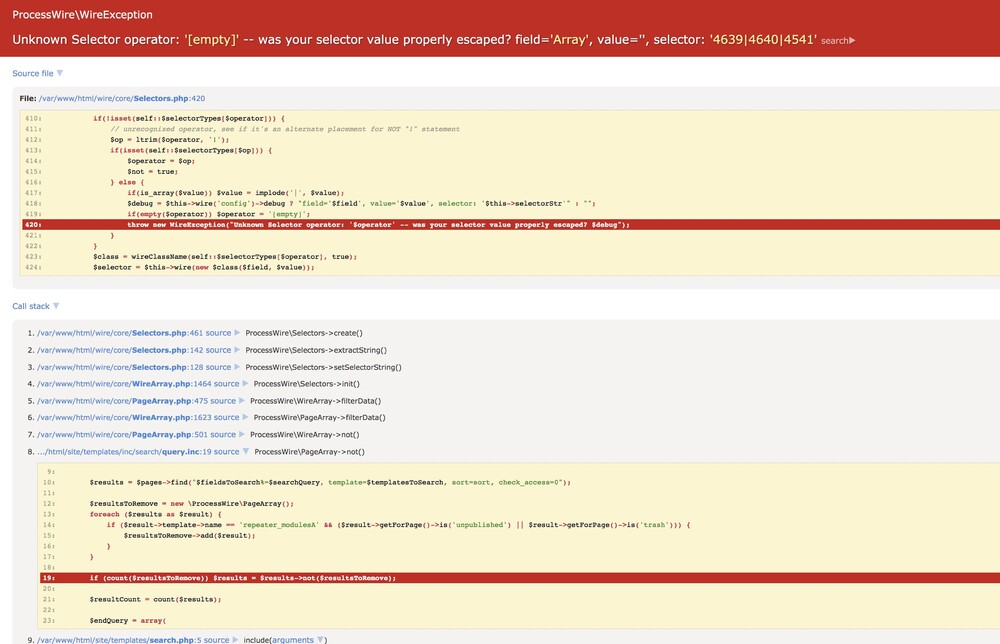
Task: Open the WireArray.php:1464 file link
Action: point(124,384)
